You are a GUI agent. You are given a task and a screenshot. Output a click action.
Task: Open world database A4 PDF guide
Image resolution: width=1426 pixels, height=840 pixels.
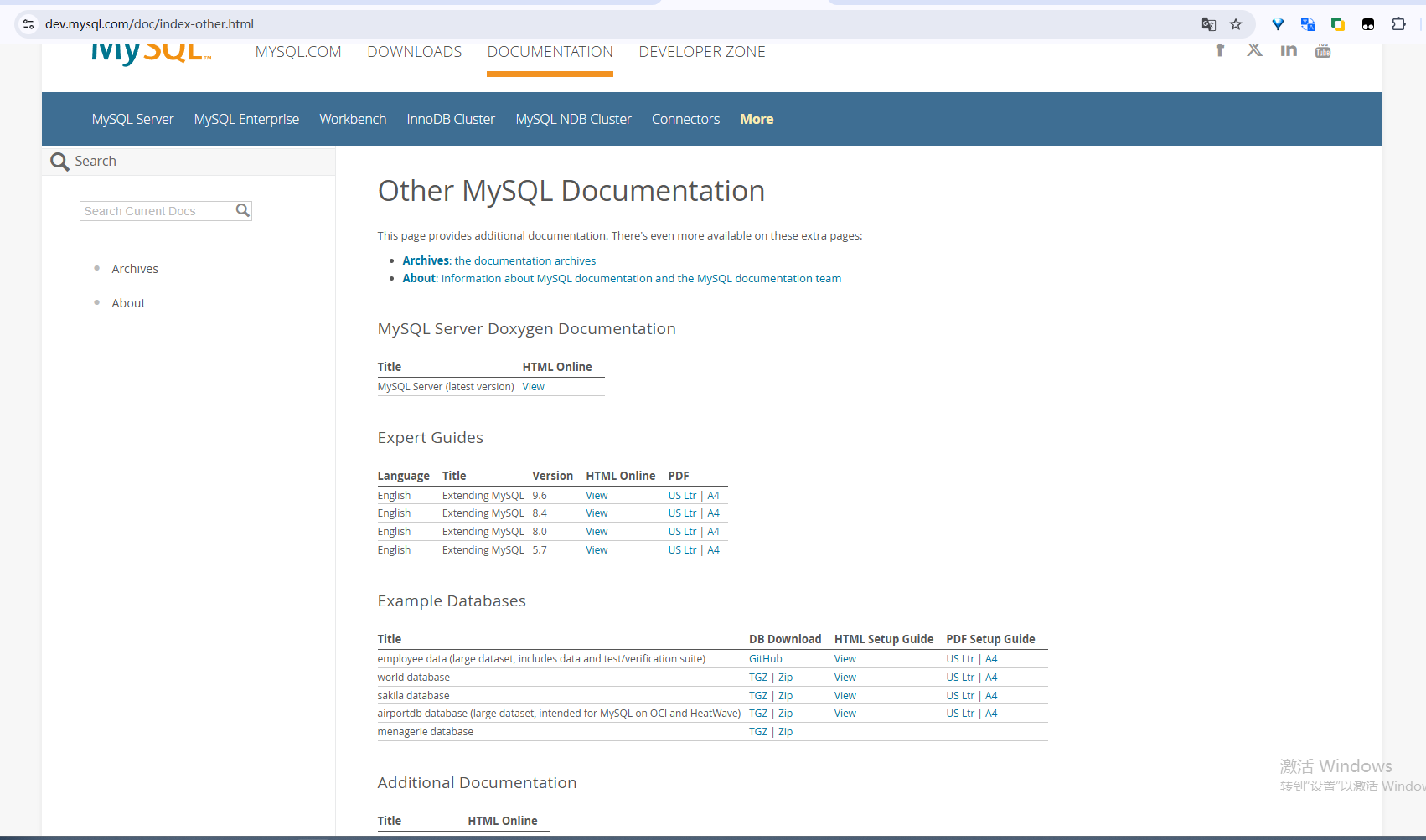[x=991, y=678]
